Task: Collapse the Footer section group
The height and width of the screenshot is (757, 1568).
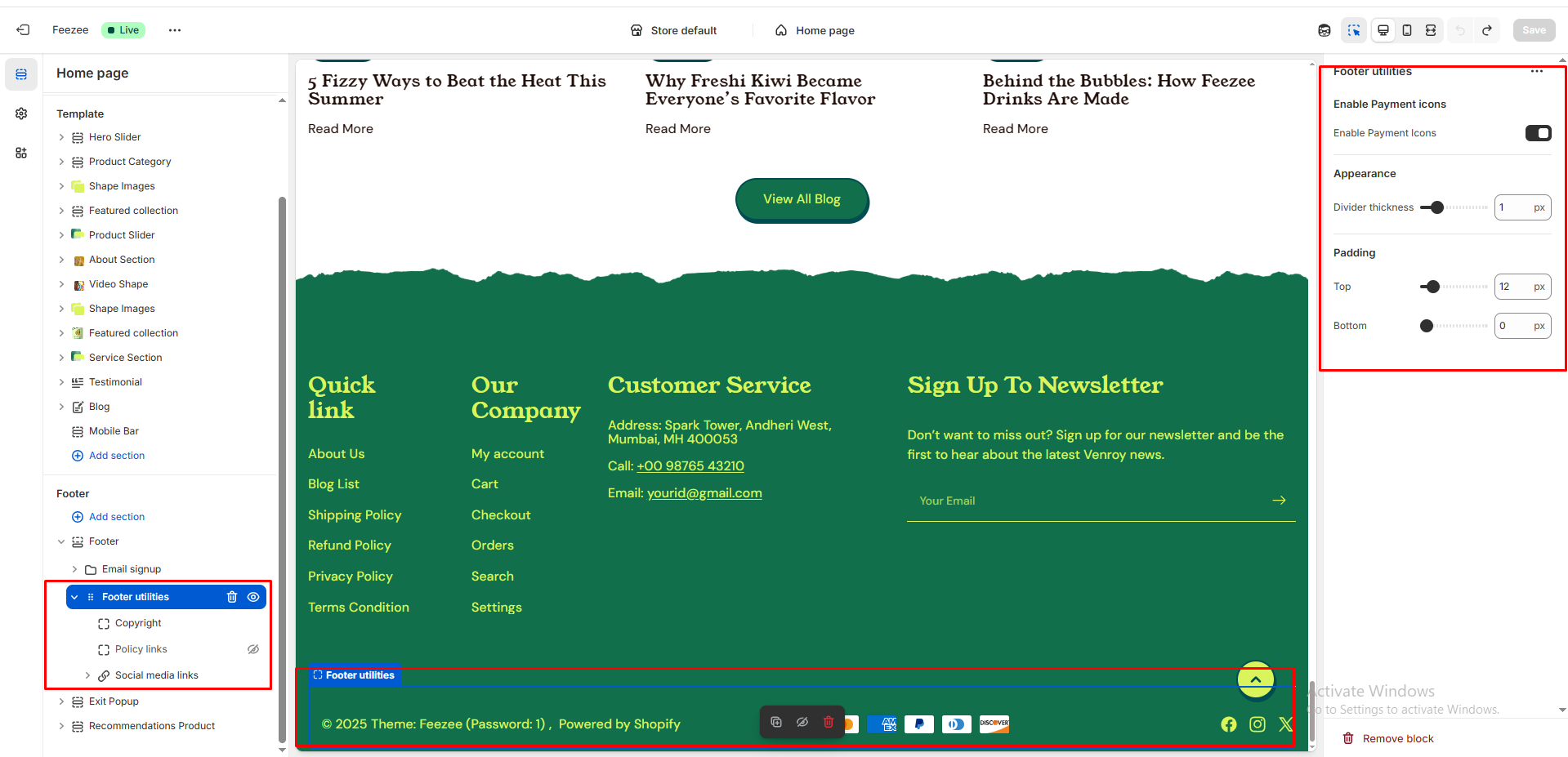Action: click(61, 541)
